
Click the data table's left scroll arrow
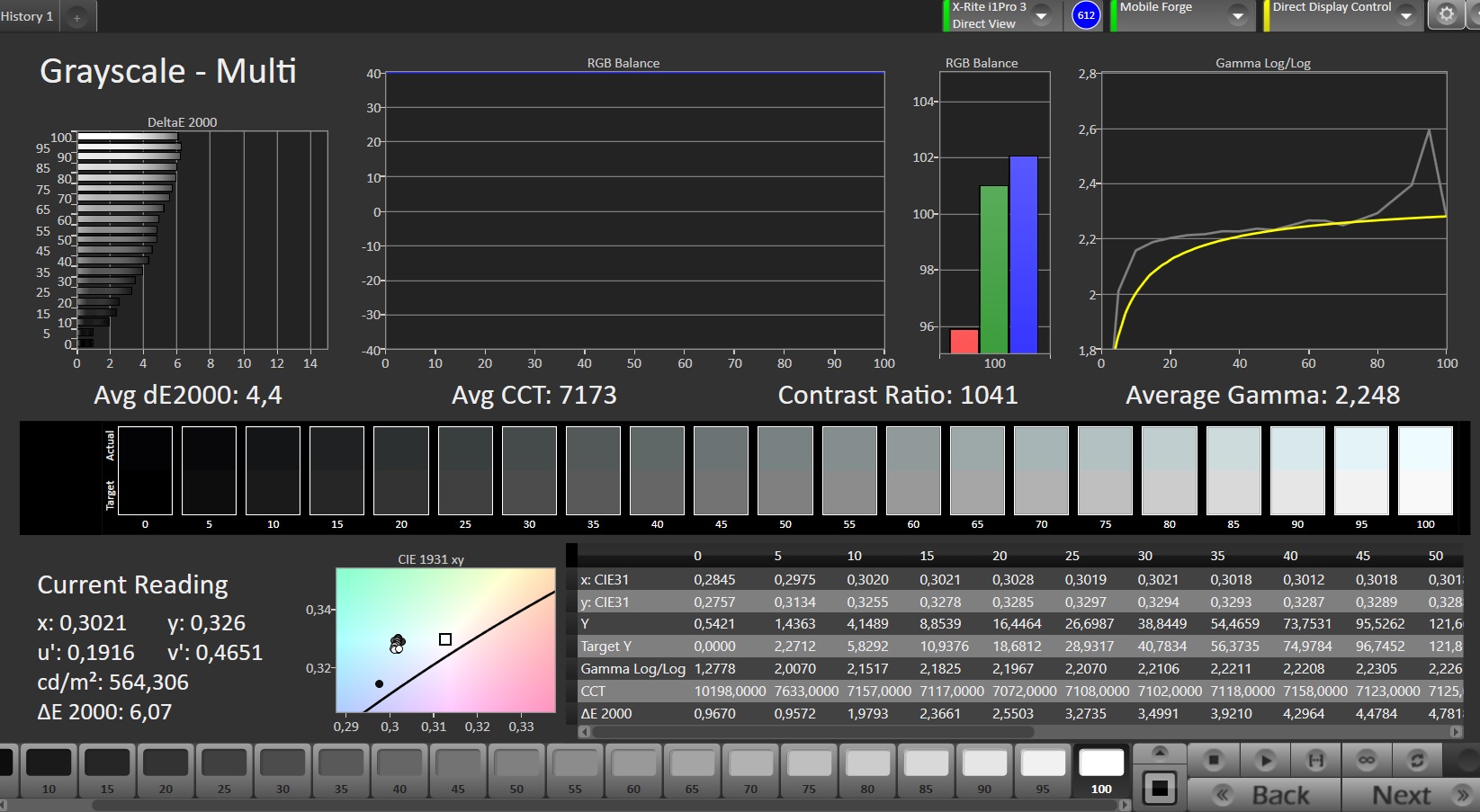point(583,732)
